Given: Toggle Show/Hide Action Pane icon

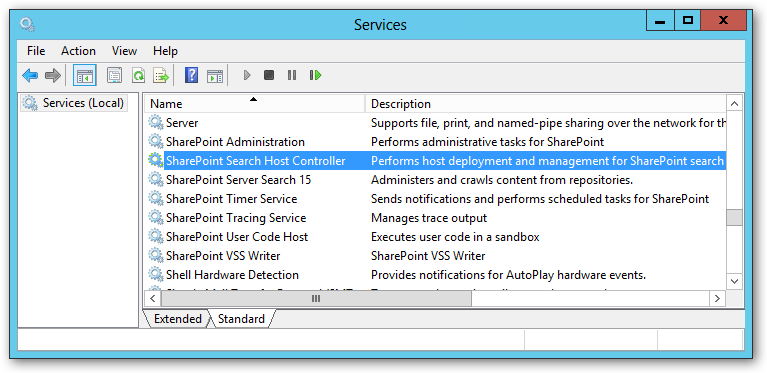Looking at the screenshot, I should click(215, 75).
